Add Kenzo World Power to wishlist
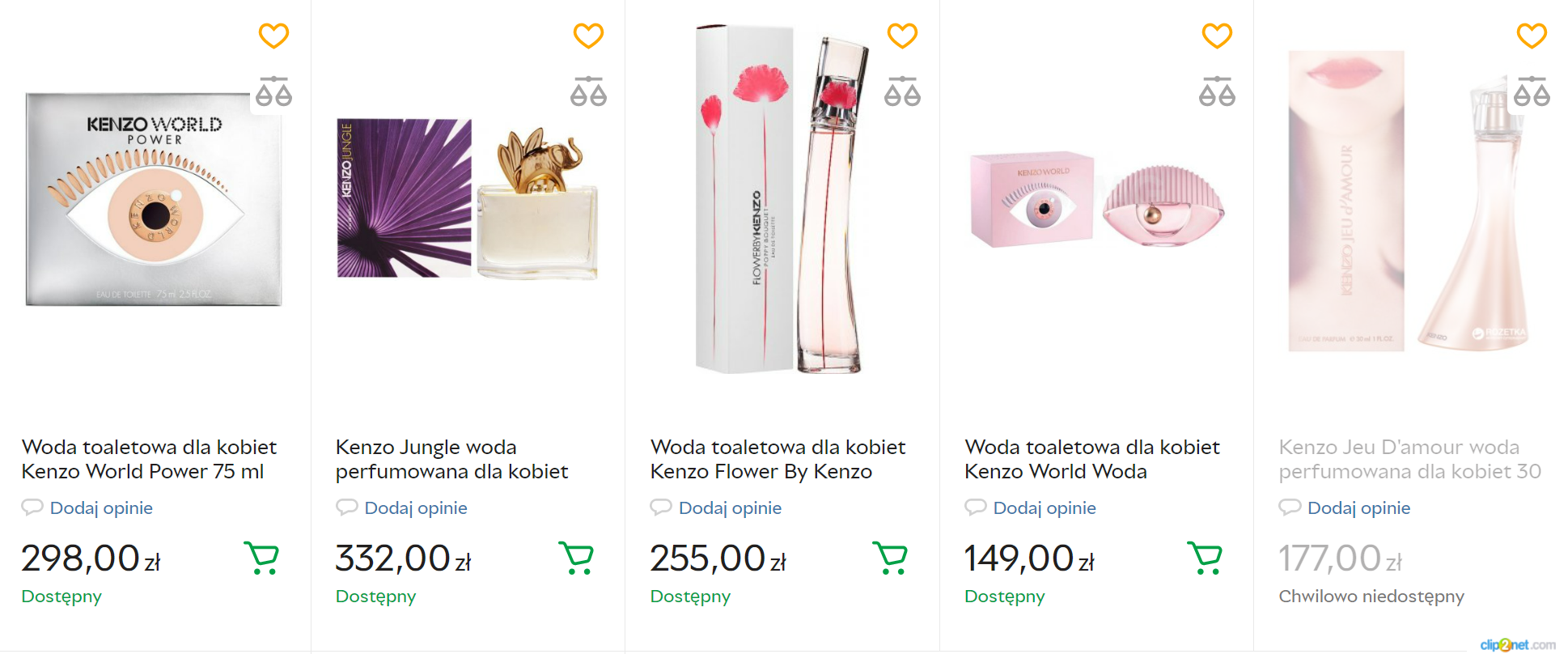Screen dimensions: 1568x654 [273, 36]
